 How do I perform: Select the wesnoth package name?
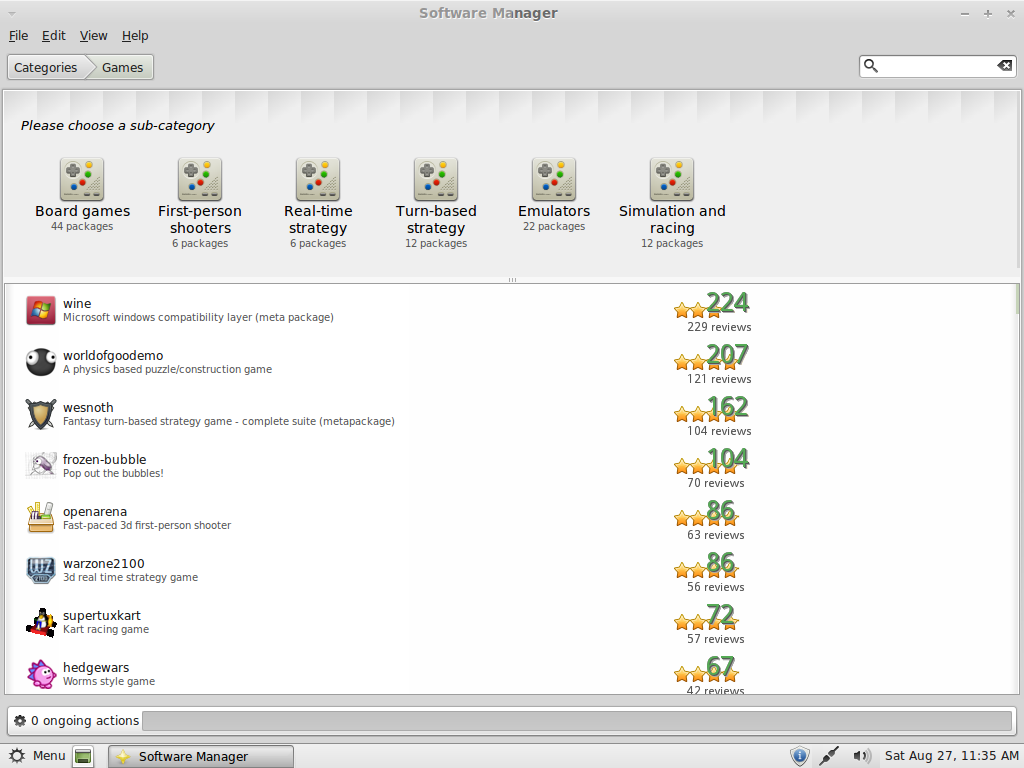click(88, 408)
